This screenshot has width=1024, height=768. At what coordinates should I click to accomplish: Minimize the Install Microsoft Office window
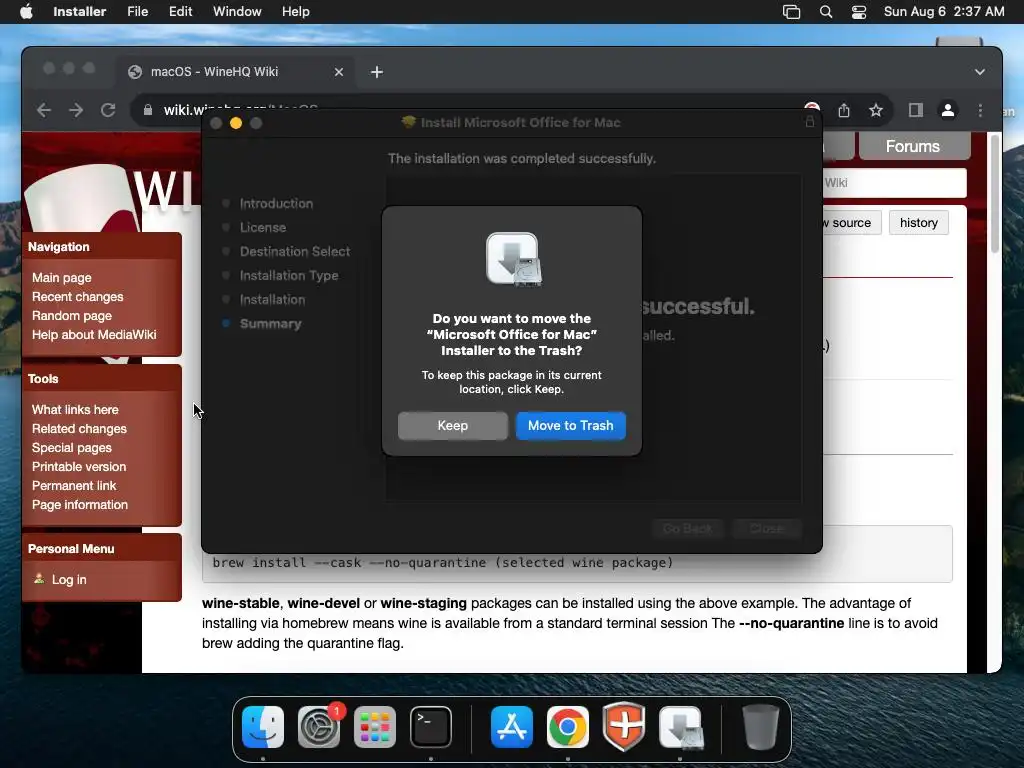pyautogui.click(x=236, y=123)
